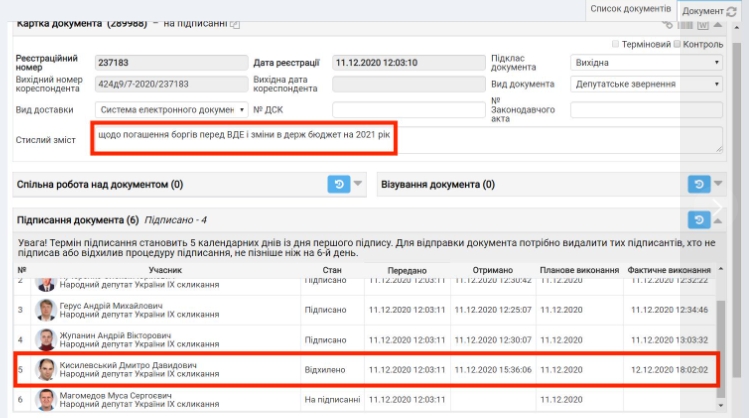Click blue history button in Спільна робота panel
This screenshot has width=749, height=418.
(x=338, y=184)
